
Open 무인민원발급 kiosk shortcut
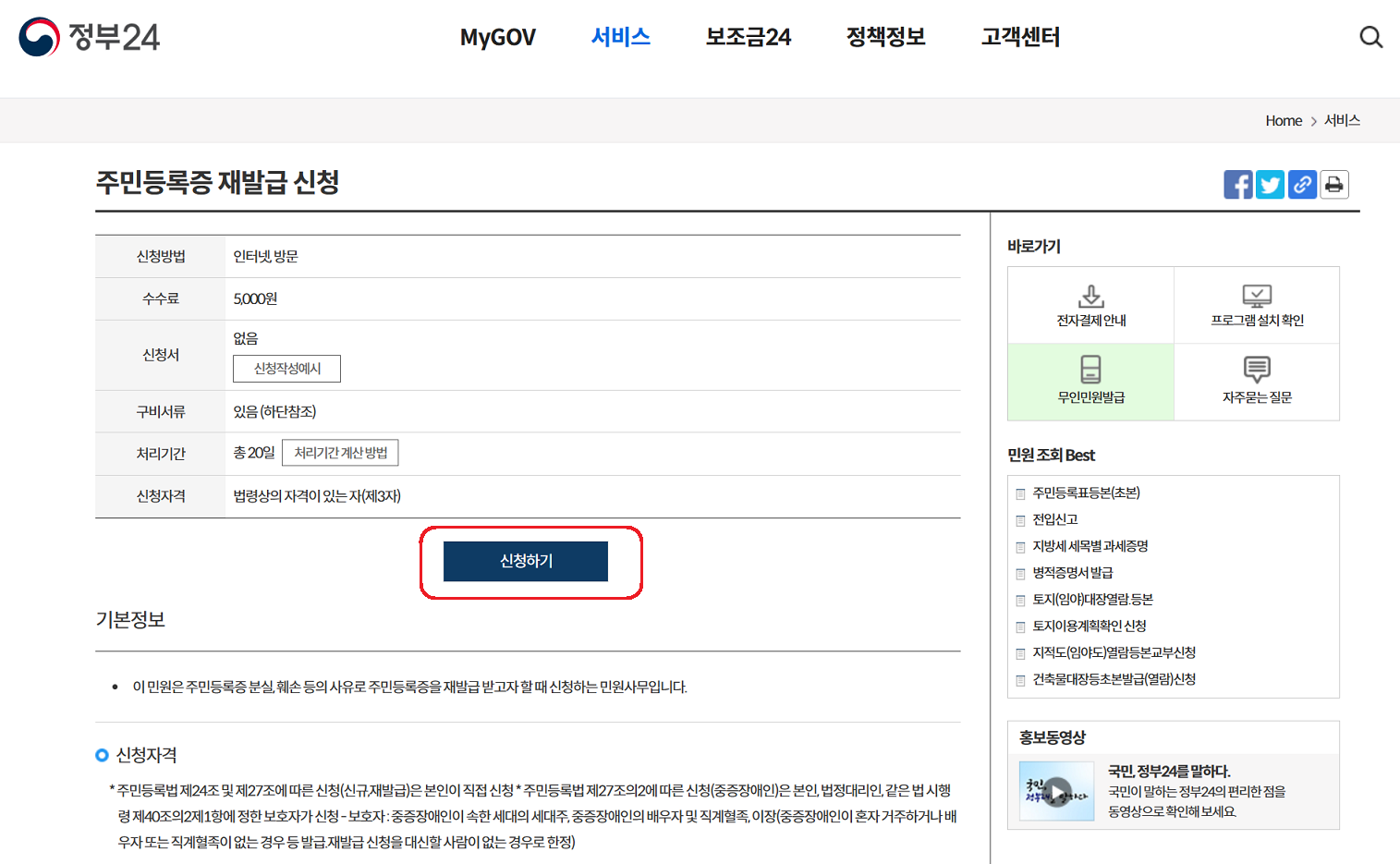[1090, 382]
